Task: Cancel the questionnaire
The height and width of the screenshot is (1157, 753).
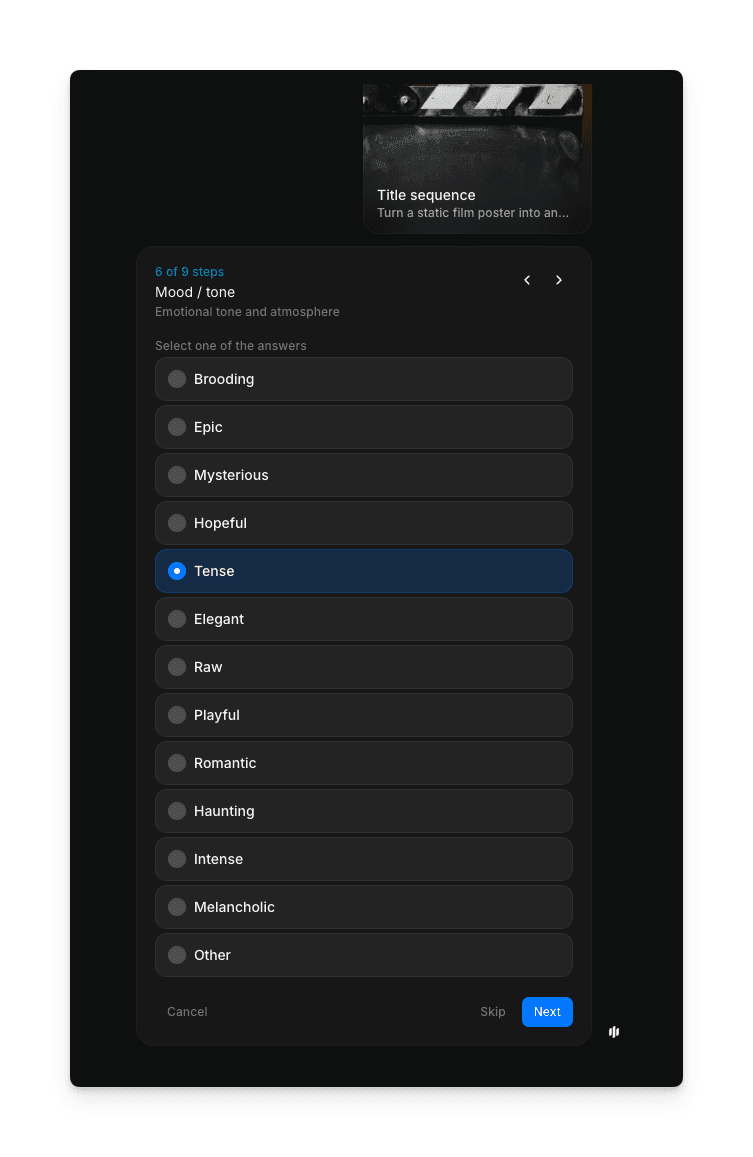Action: click(187, 1012)
